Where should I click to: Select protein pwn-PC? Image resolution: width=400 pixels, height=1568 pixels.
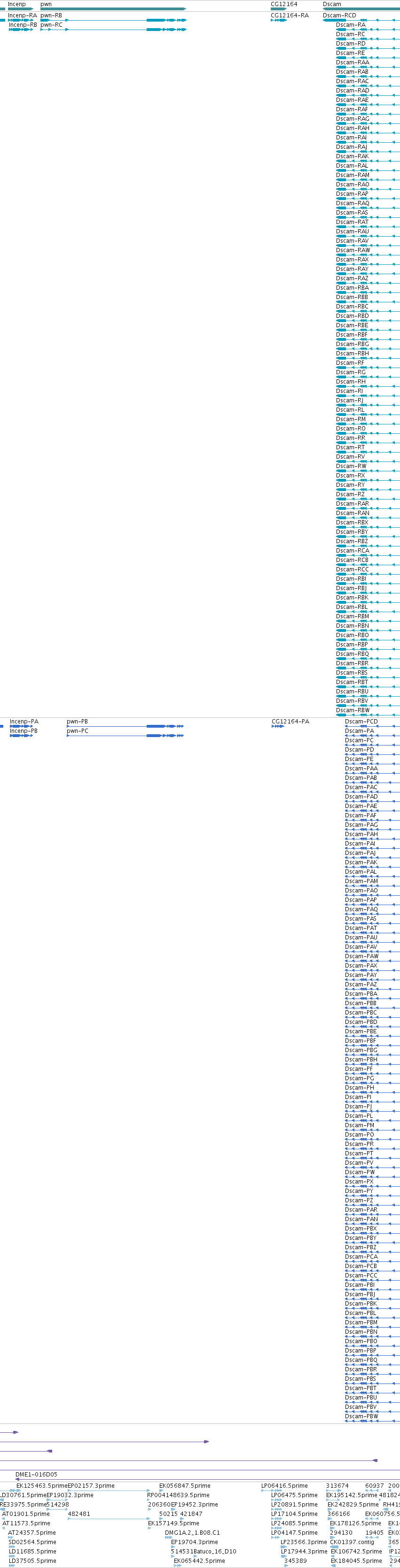tap(78, 731)
